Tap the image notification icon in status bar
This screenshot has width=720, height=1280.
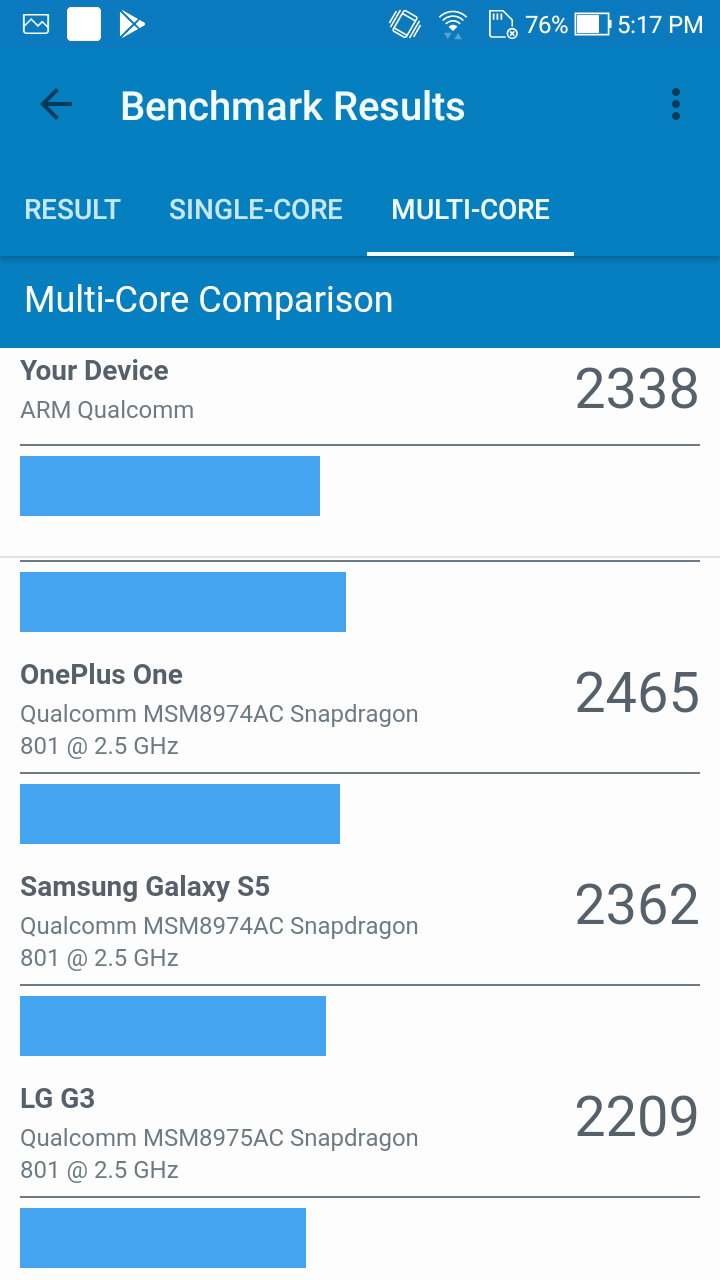[36, 24]
